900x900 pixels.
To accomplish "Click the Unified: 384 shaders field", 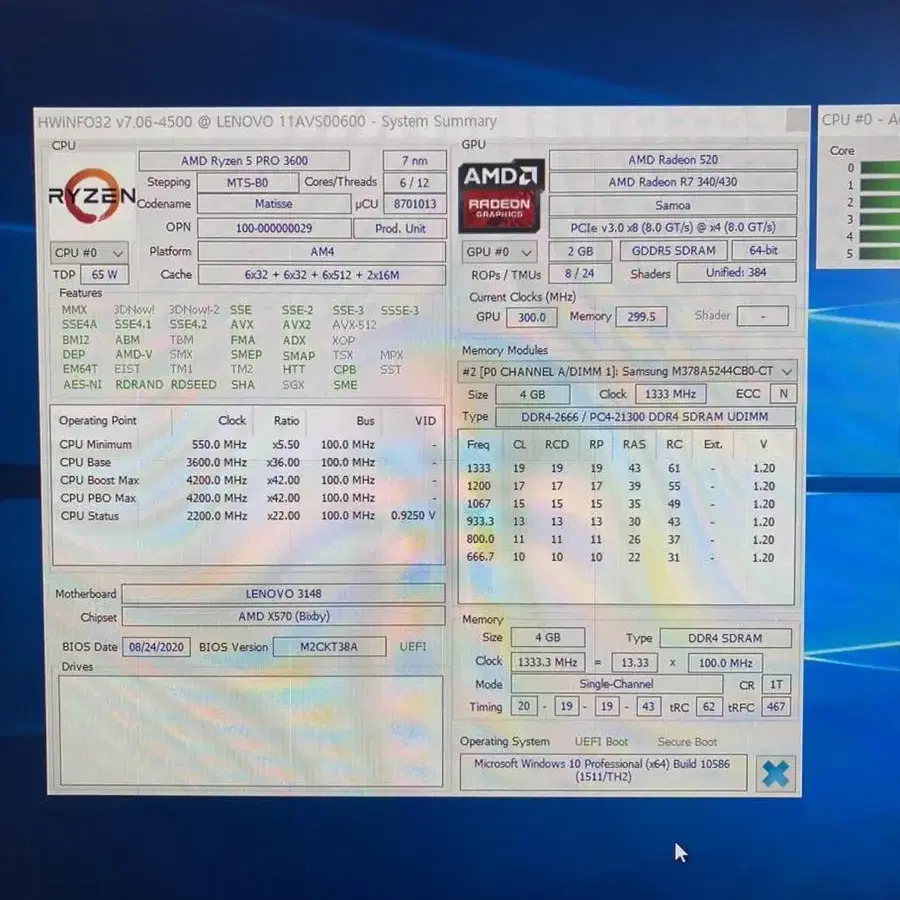I will 736,273.
